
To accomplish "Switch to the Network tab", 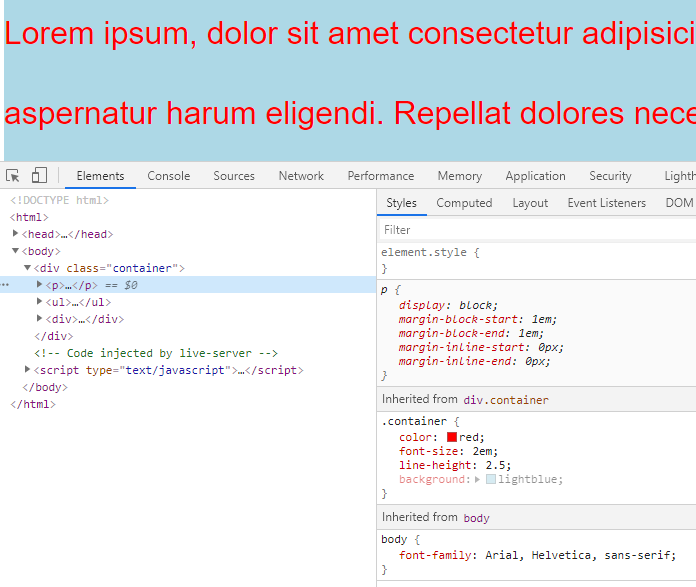I will point(301,176).
